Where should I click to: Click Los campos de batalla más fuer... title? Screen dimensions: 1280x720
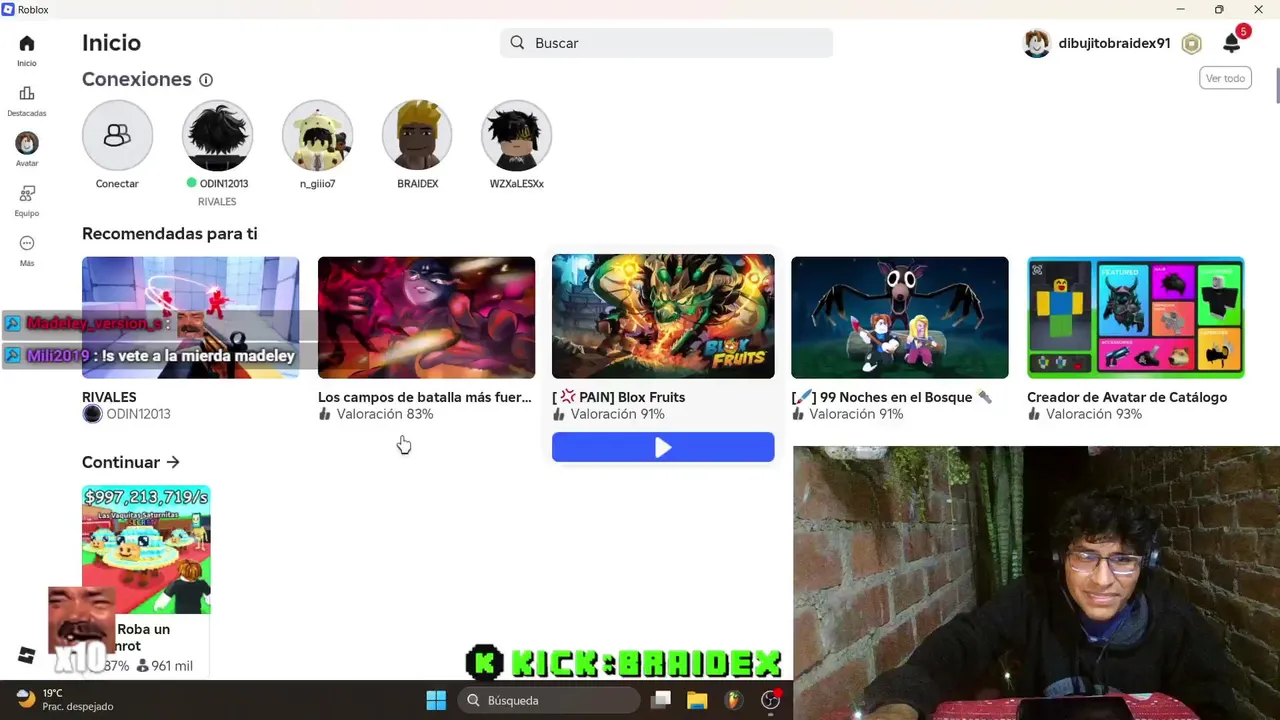tap(425, 397)
